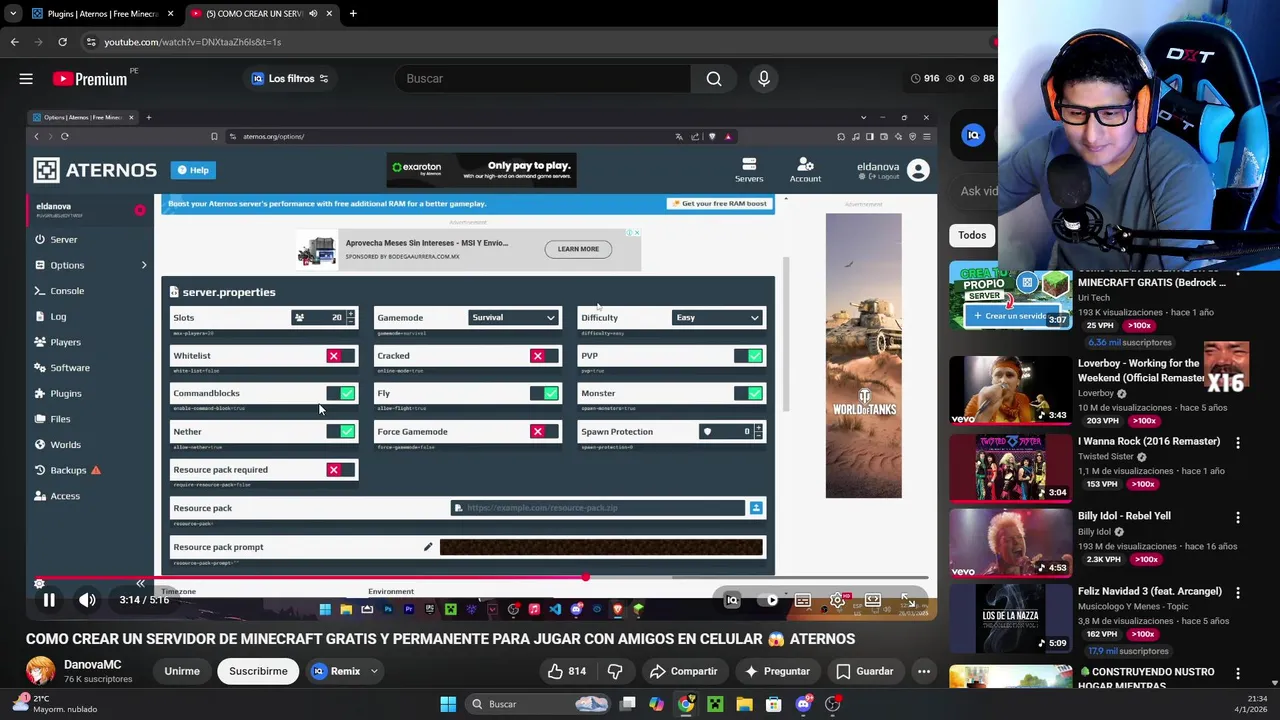1280x720 pixels.
Task: Toggle the Commandblocks switch
Action: tap(340, 394)
